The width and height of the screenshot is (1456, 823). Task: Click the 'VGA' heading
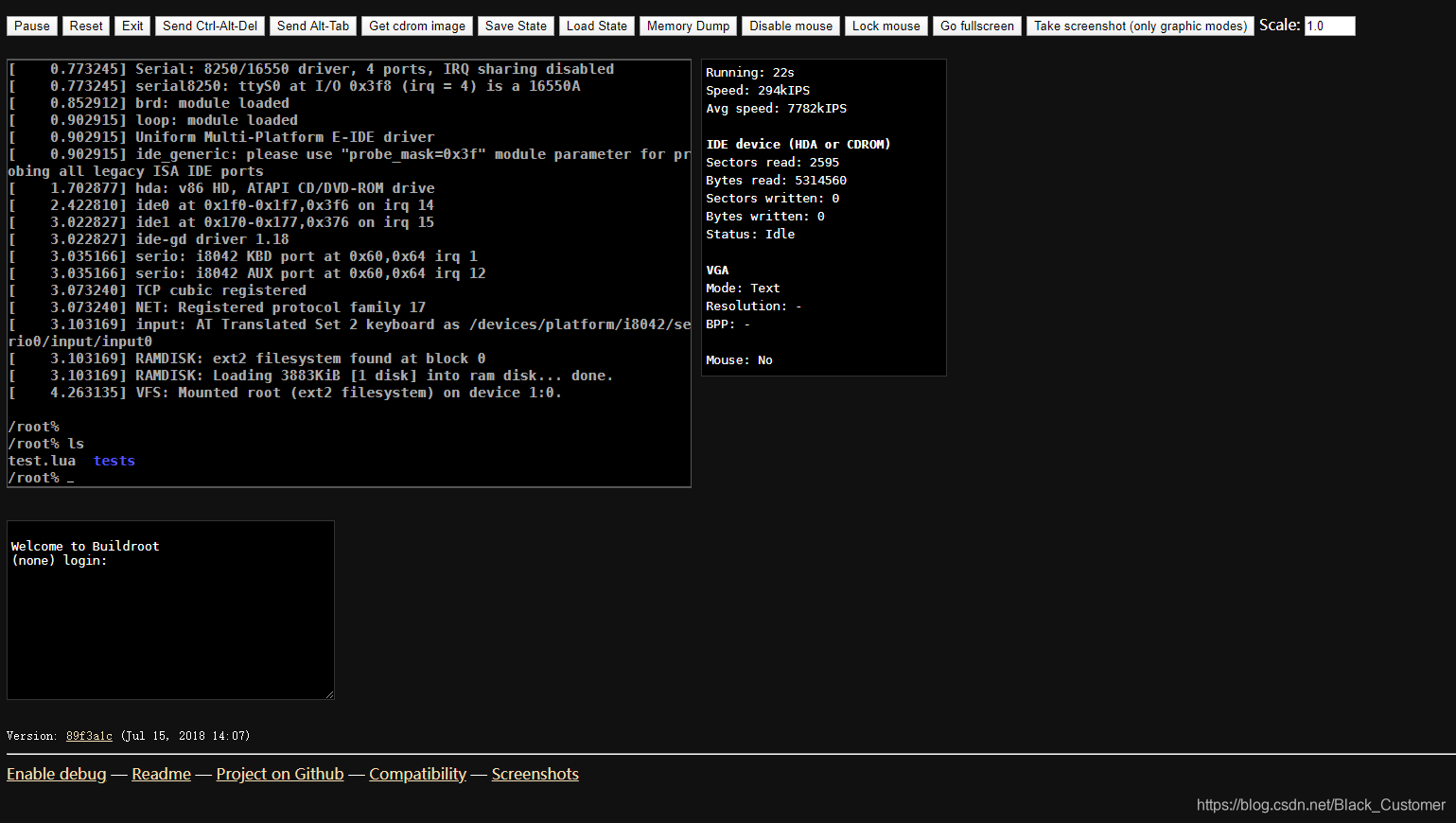pyautogui.click(x=717, y=270)
